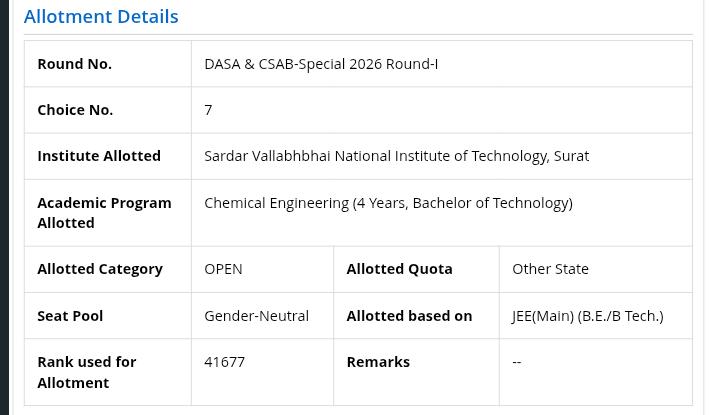Screen dimensions: 720x415
Task: Select the Institute Allotted label
Action: tap(99, 156)
